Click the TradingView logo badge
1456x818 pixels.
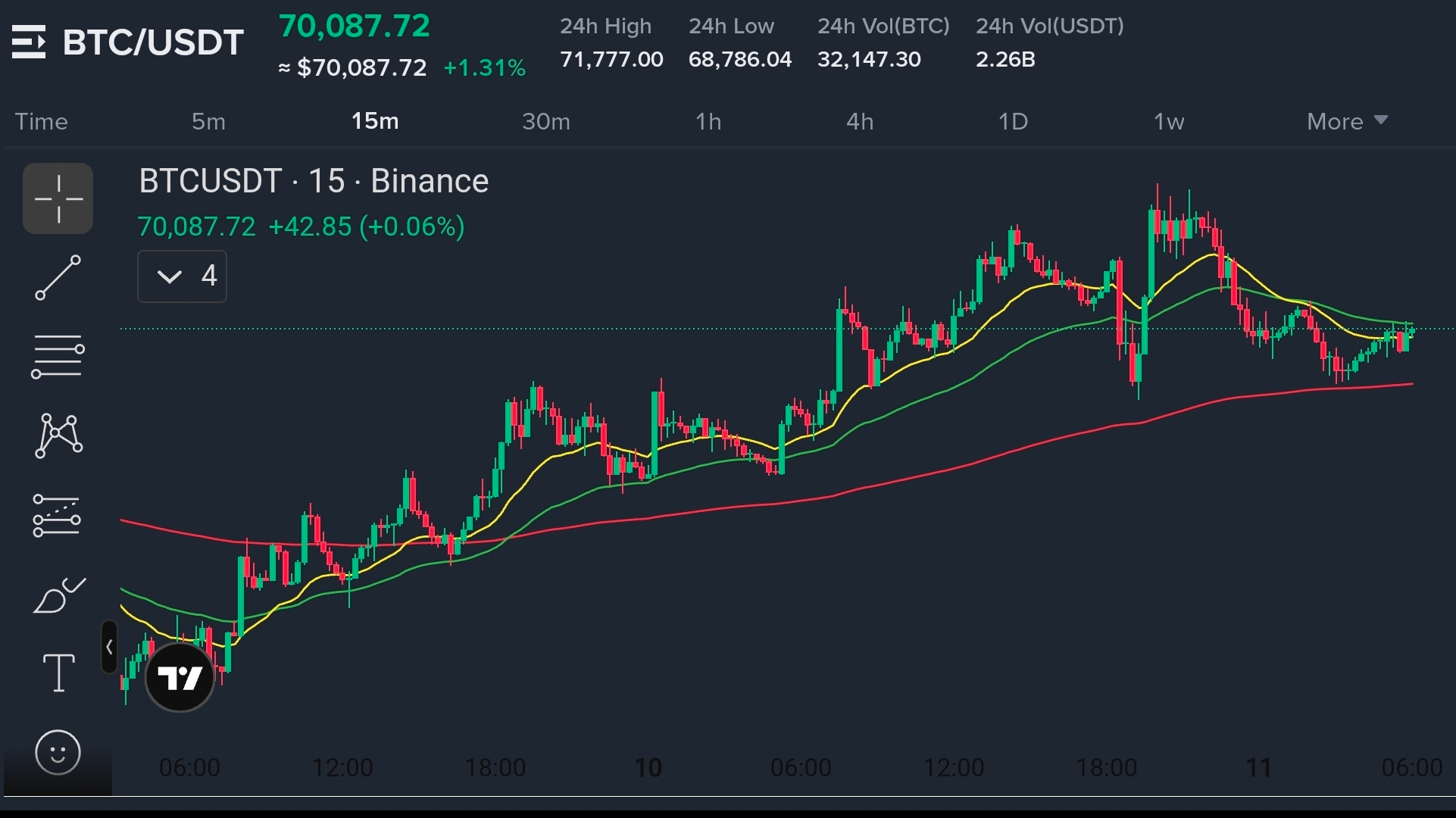pos(180,677)
